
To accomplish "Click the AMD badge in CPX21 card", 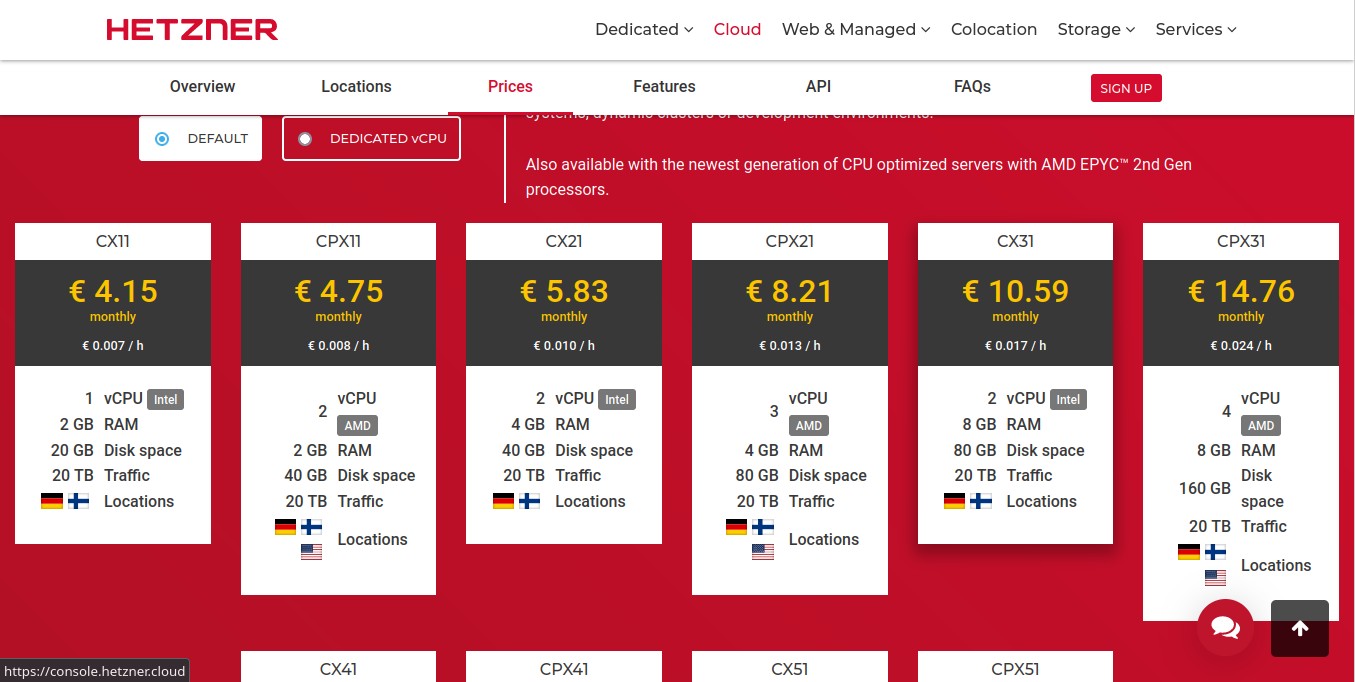I will (809, 425).
